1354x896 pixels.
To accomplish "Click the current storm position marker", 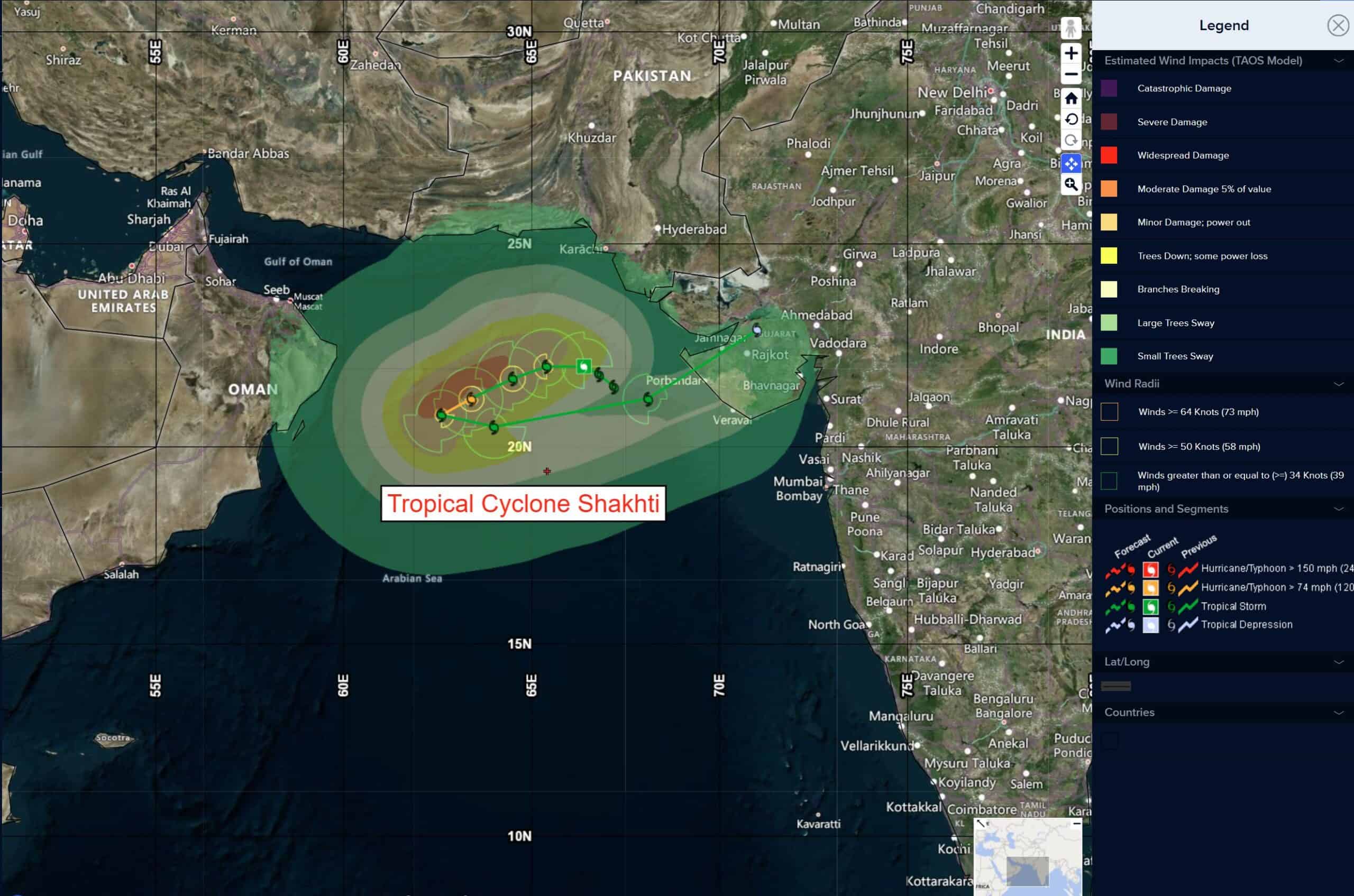I will coord(583,366).
